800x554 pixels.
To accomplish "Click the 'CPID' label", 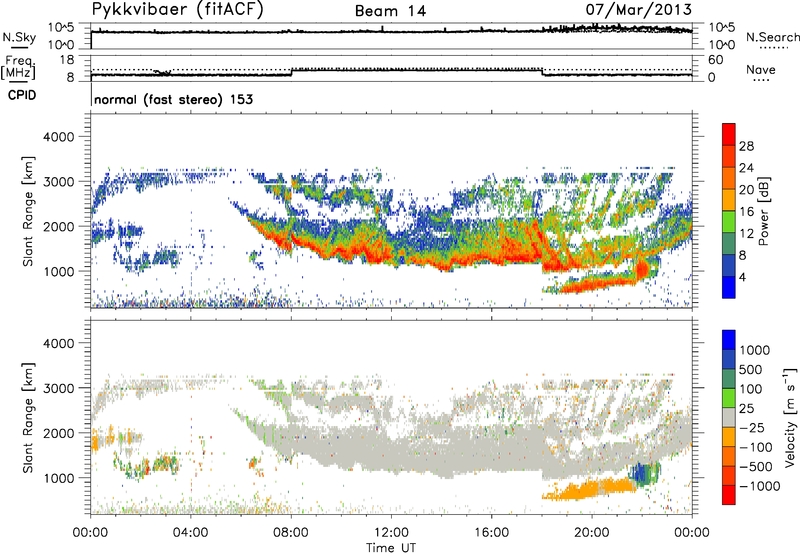I will point(22,95).
